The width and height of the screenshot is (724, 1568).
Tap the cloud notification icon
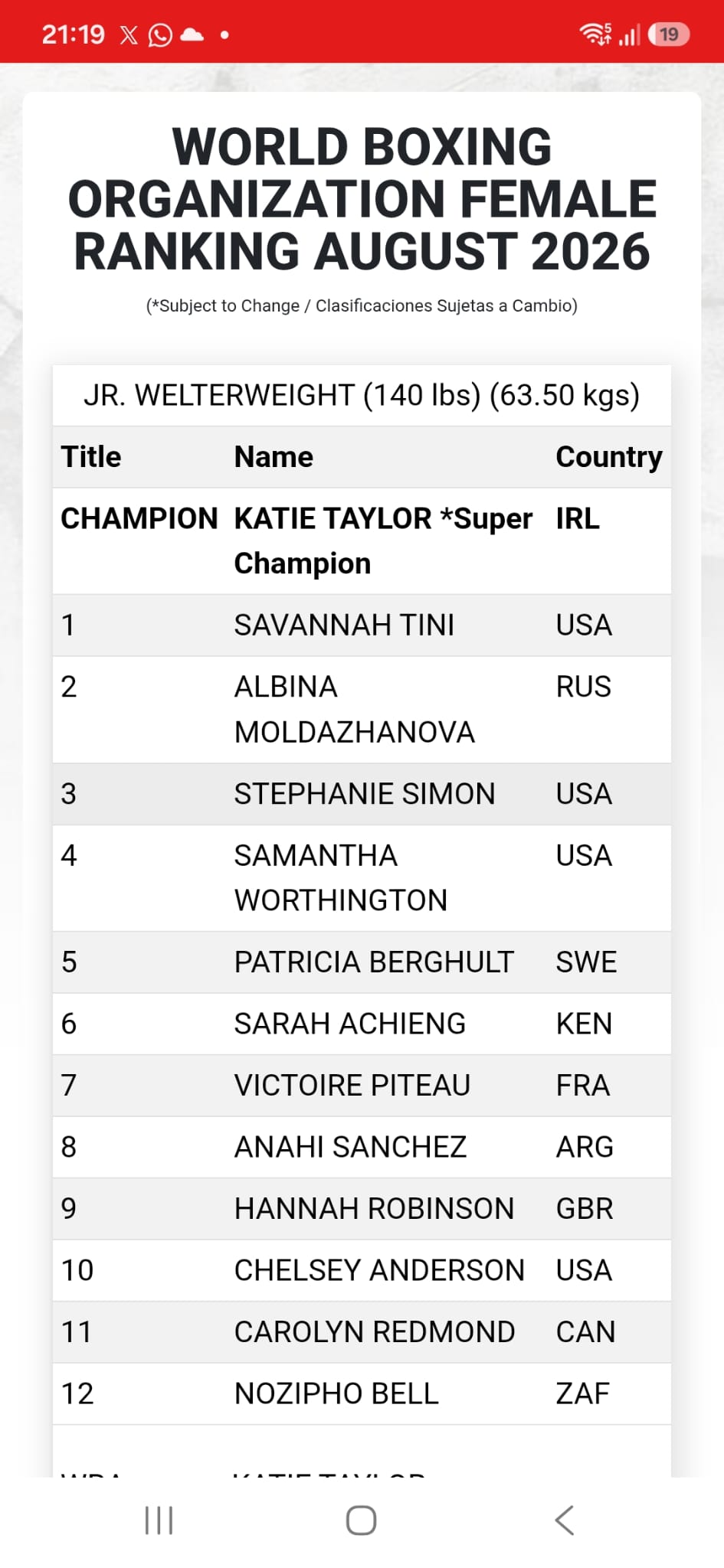click(192, 34)
